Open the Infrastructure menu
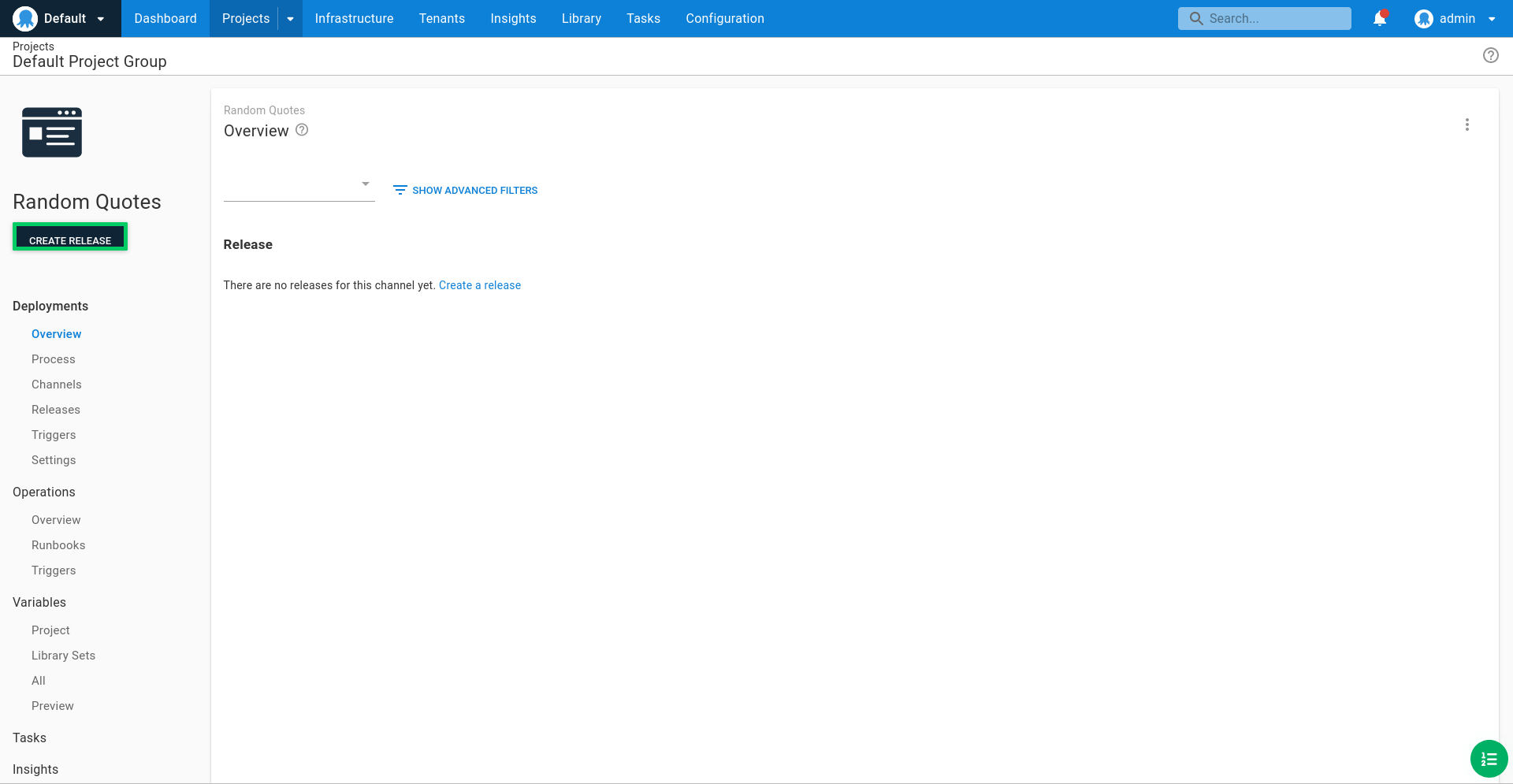1513x784 pixels. click(354, 18)
